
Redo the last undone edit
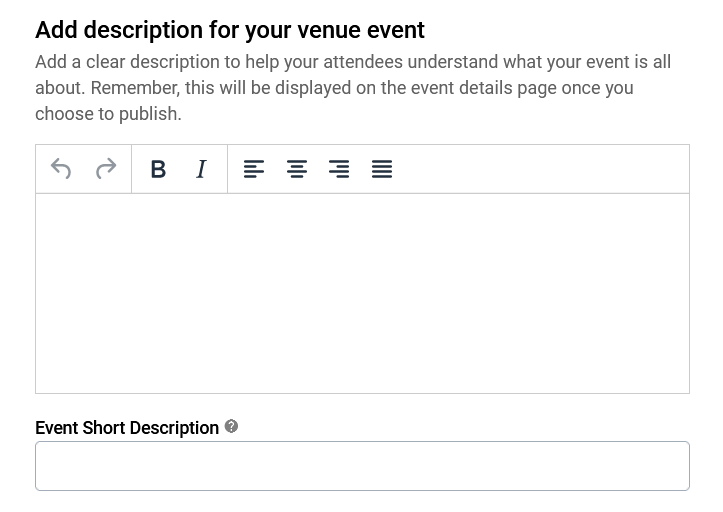click(x=106, y=169)
